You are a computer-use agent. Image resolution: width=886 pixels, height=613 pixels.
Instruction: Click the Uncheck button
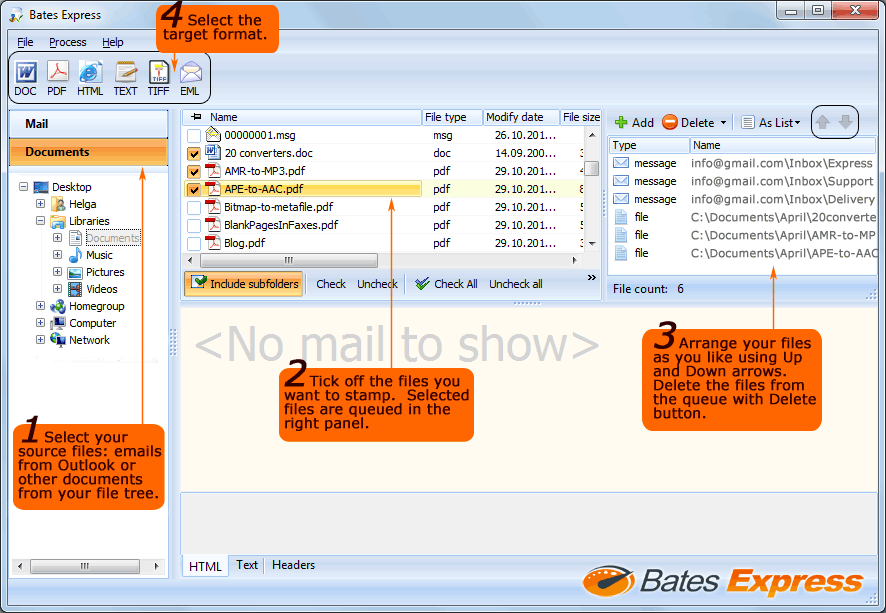tap(377, 284)
